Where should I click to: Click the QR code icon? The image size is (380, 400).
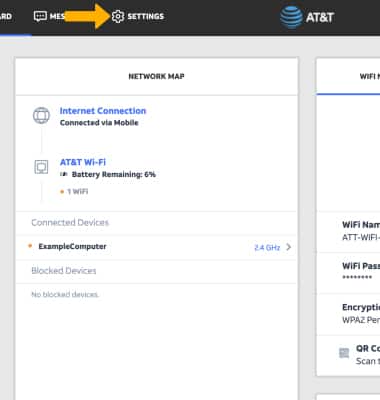344,353
